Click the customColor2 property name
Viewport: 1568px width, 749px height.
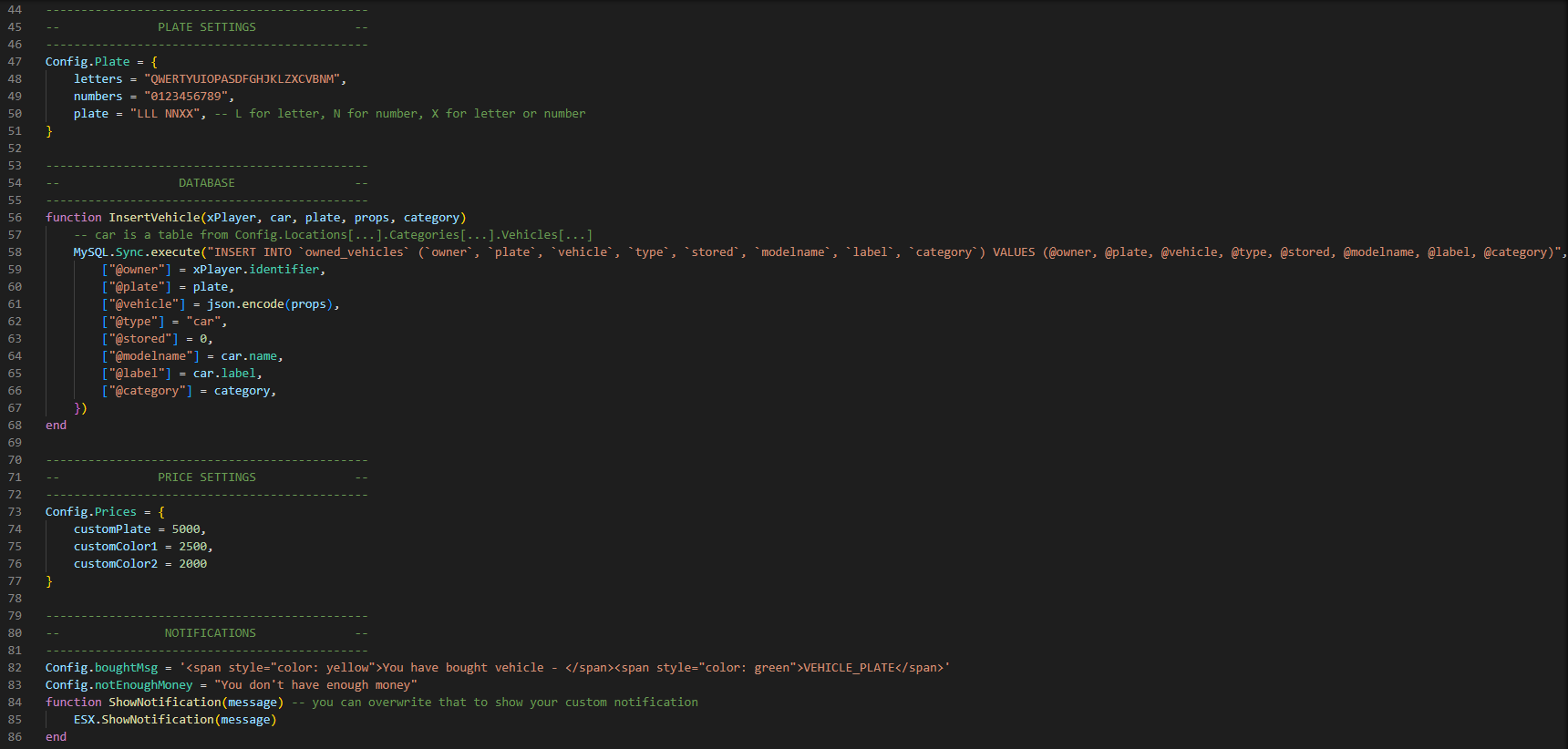pos(116,564)
